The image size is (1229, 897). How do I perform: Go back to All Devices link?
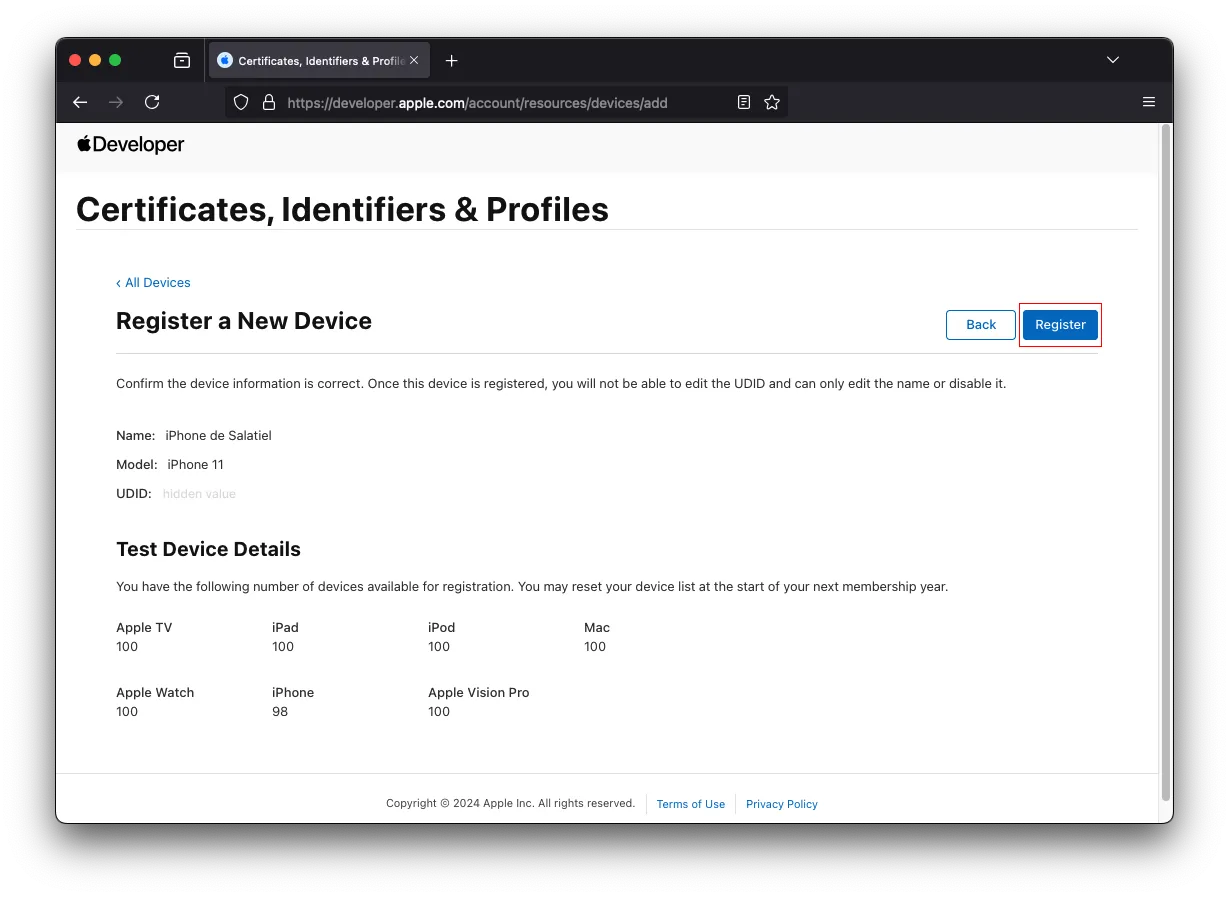153,283
